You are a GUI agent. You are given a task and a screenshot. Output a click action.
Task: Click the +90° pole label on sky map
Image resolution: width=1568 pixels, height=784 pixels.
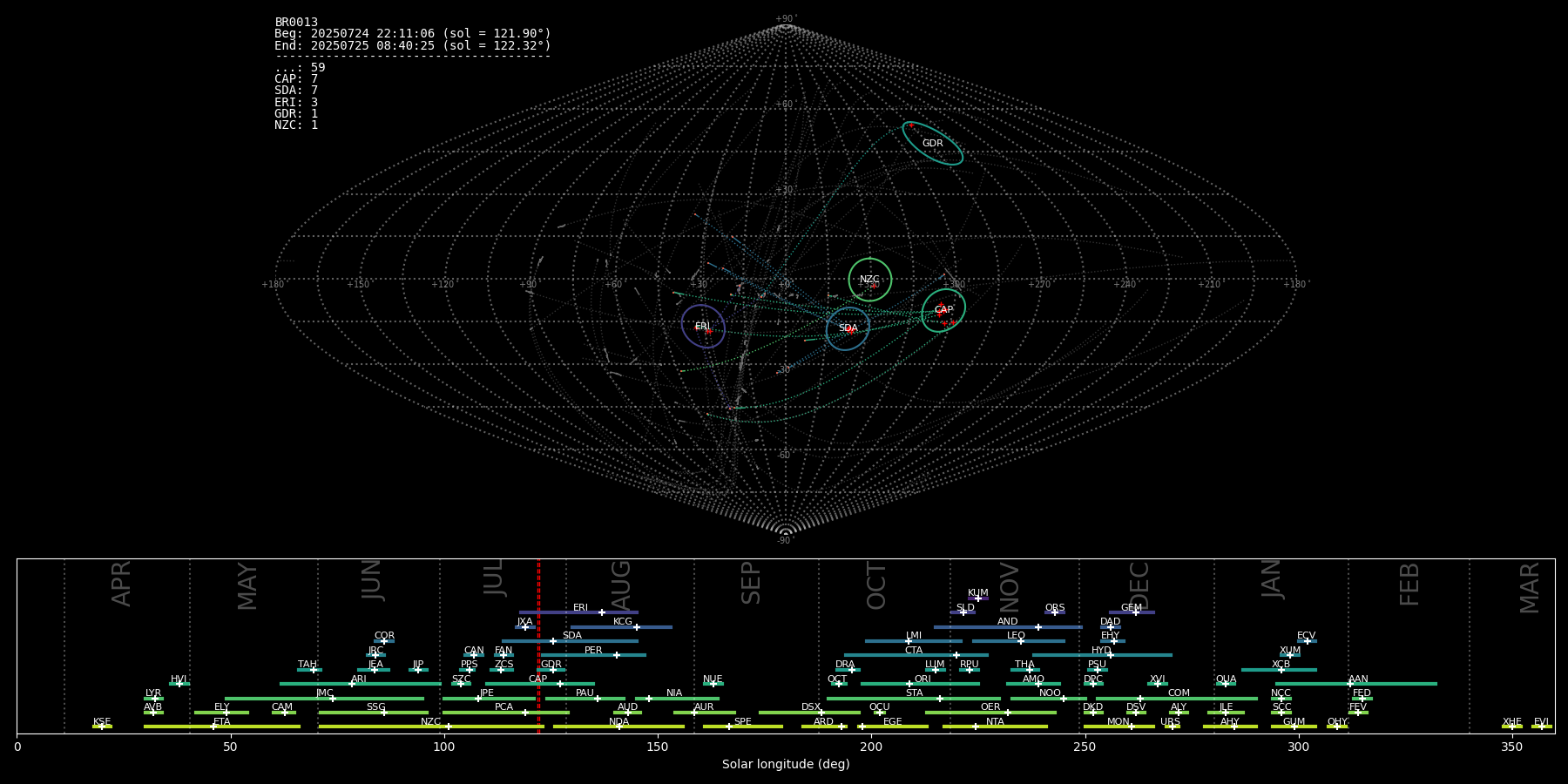[786, 18]
